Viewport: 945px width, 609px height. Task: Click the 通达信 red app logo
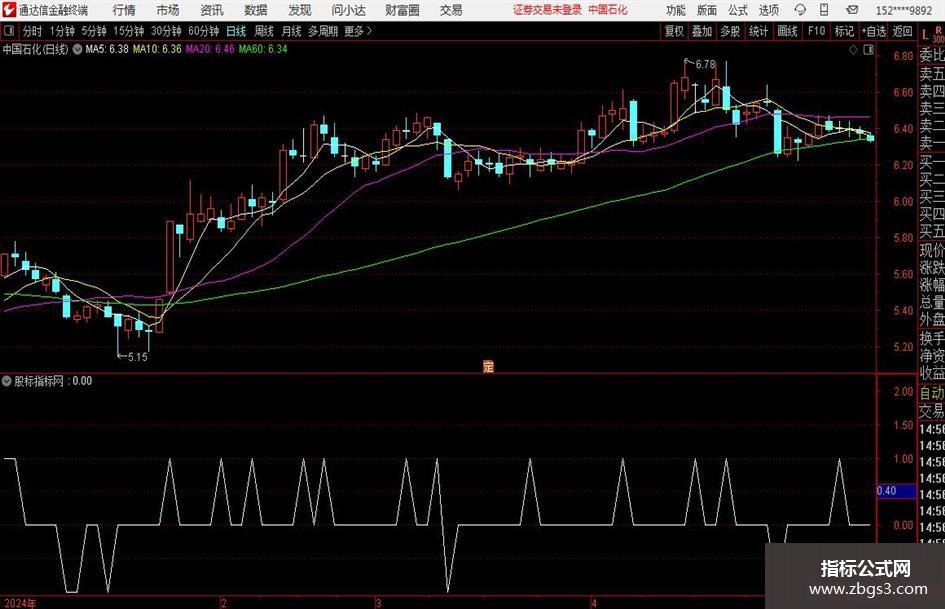click(x=9, y=10)
